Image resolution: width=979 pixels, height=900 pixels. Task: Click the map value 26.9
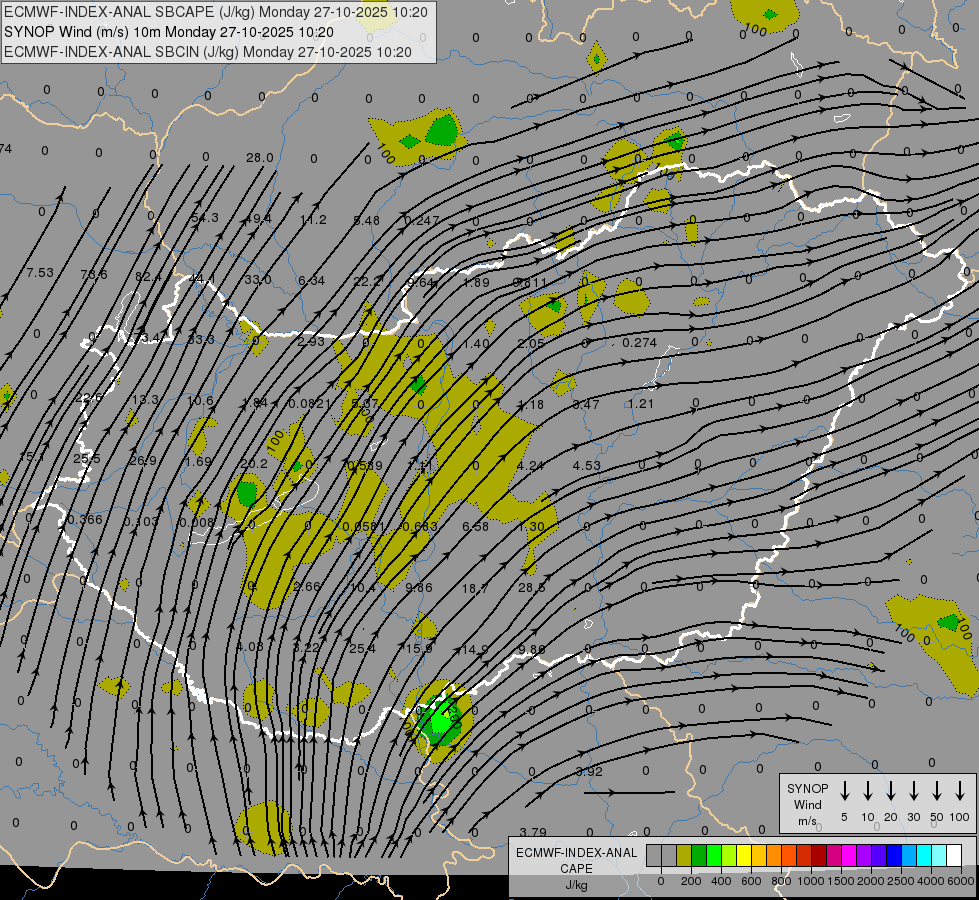(x=143, y=460)
